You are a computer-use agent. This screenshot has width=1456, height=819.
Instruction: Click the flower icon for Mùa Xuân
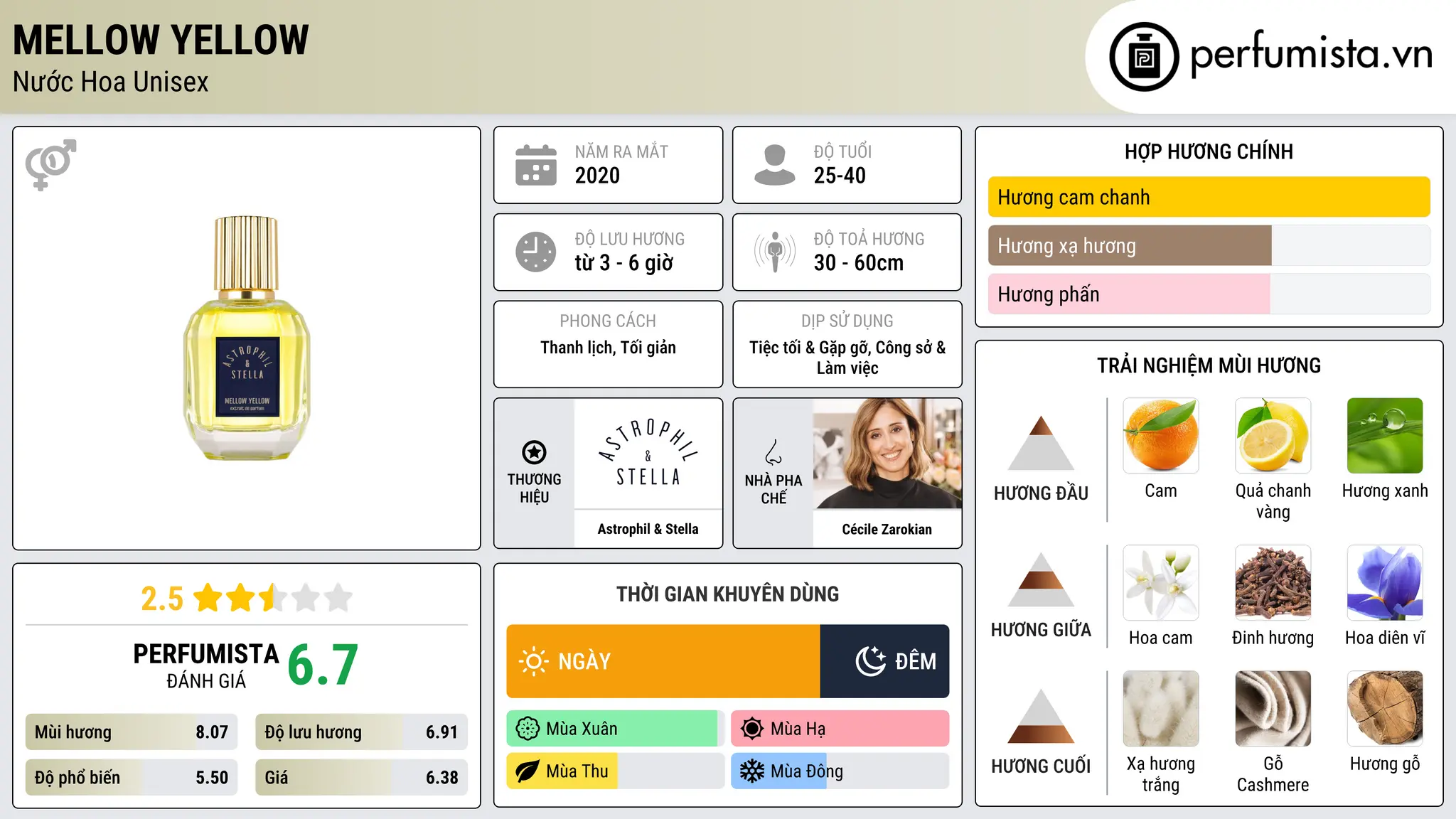(x=528, y=729)
